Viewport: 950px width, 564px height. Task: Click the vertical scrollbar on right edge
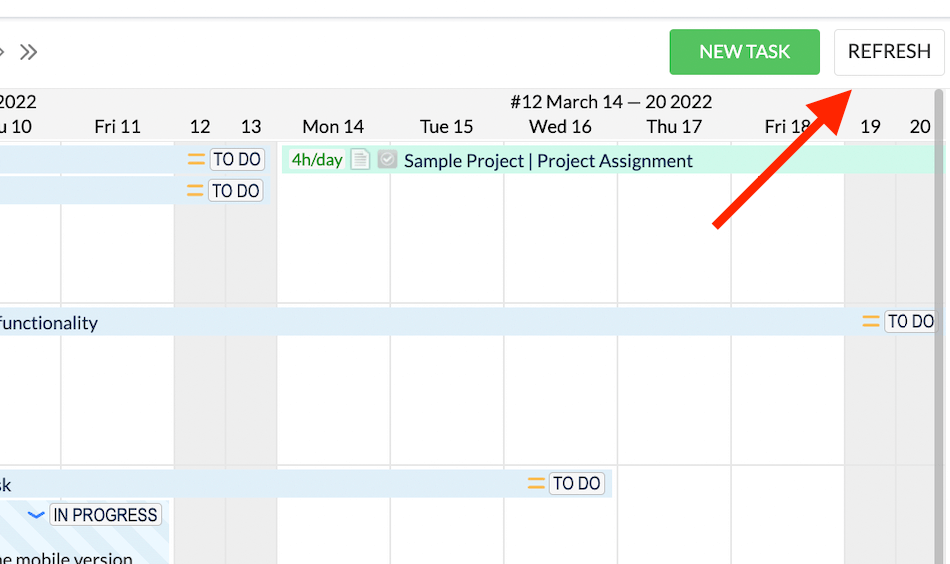coord(939,300)
